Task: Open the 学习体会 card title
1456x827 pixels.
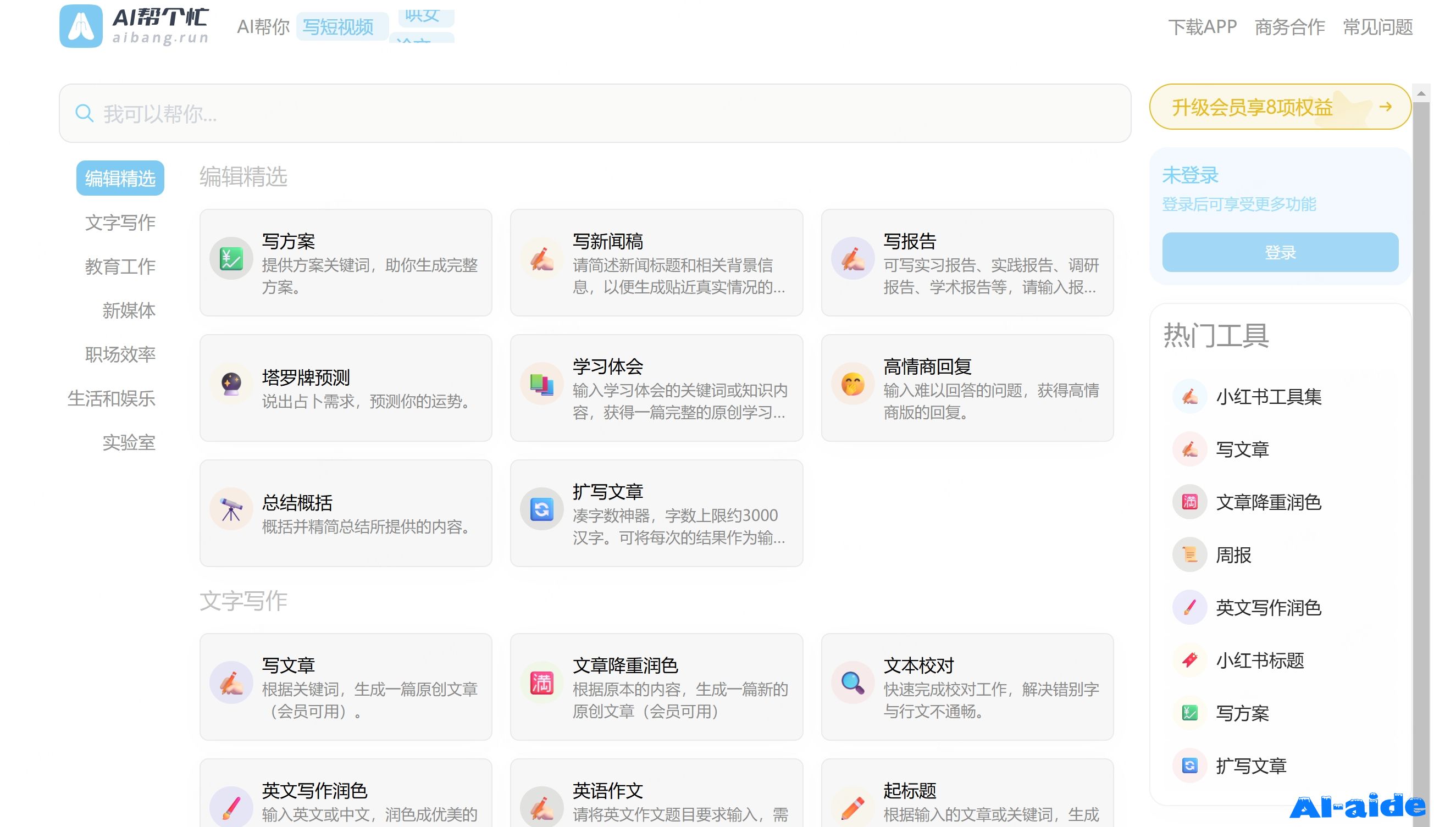Action: 608,367
